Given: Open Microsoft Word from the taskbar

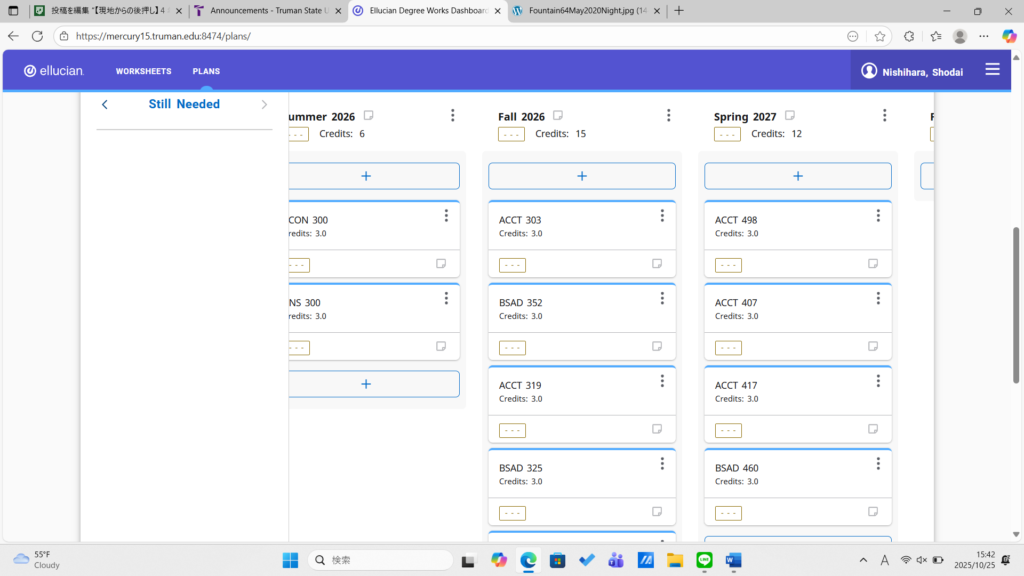Looking at the screenshot, I should [x=733, y=560].
